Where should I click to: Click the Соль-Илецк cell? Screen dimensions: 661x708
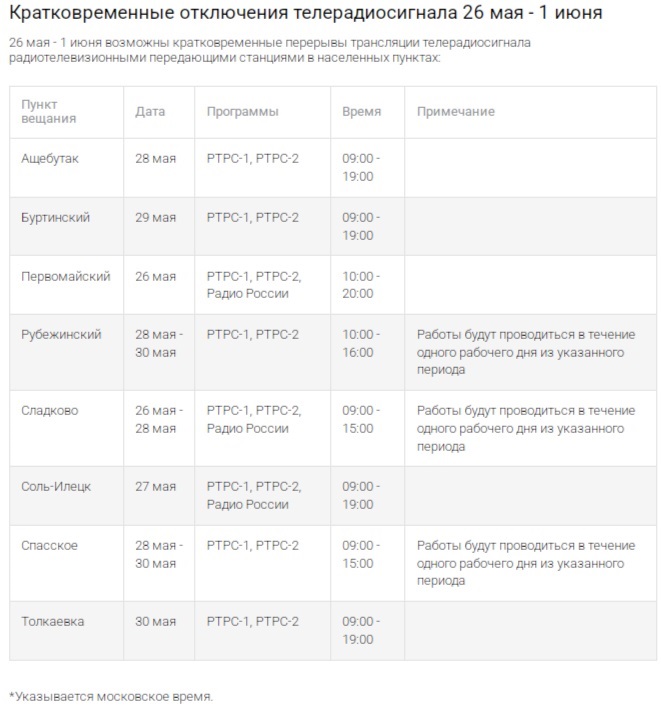tap(56, 486)
